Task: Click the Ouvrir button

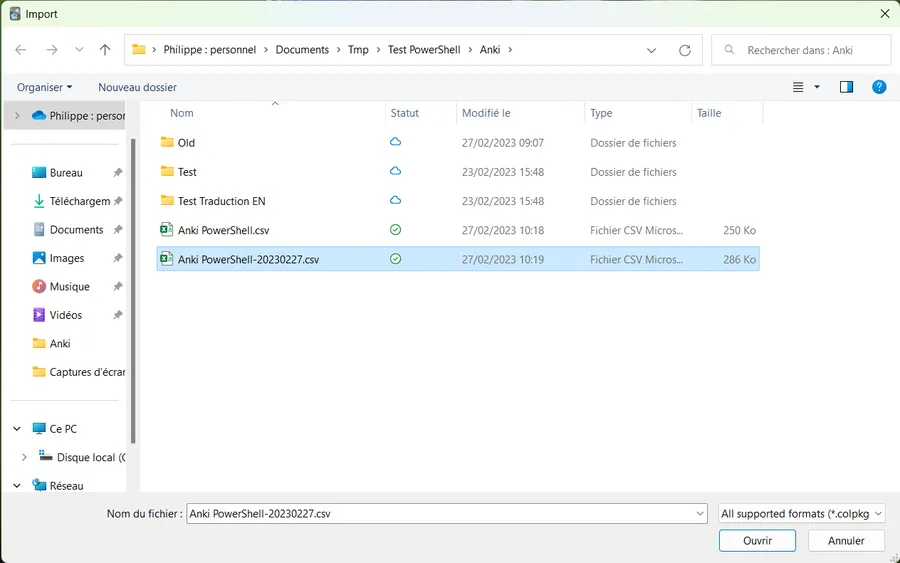Action: [x=757, y=541]
